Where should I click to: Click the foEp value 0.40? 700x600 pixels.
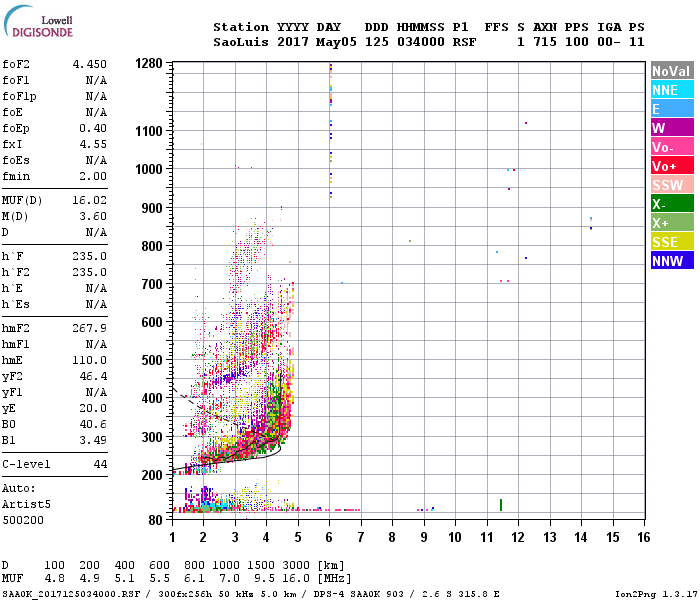[93, 129]
